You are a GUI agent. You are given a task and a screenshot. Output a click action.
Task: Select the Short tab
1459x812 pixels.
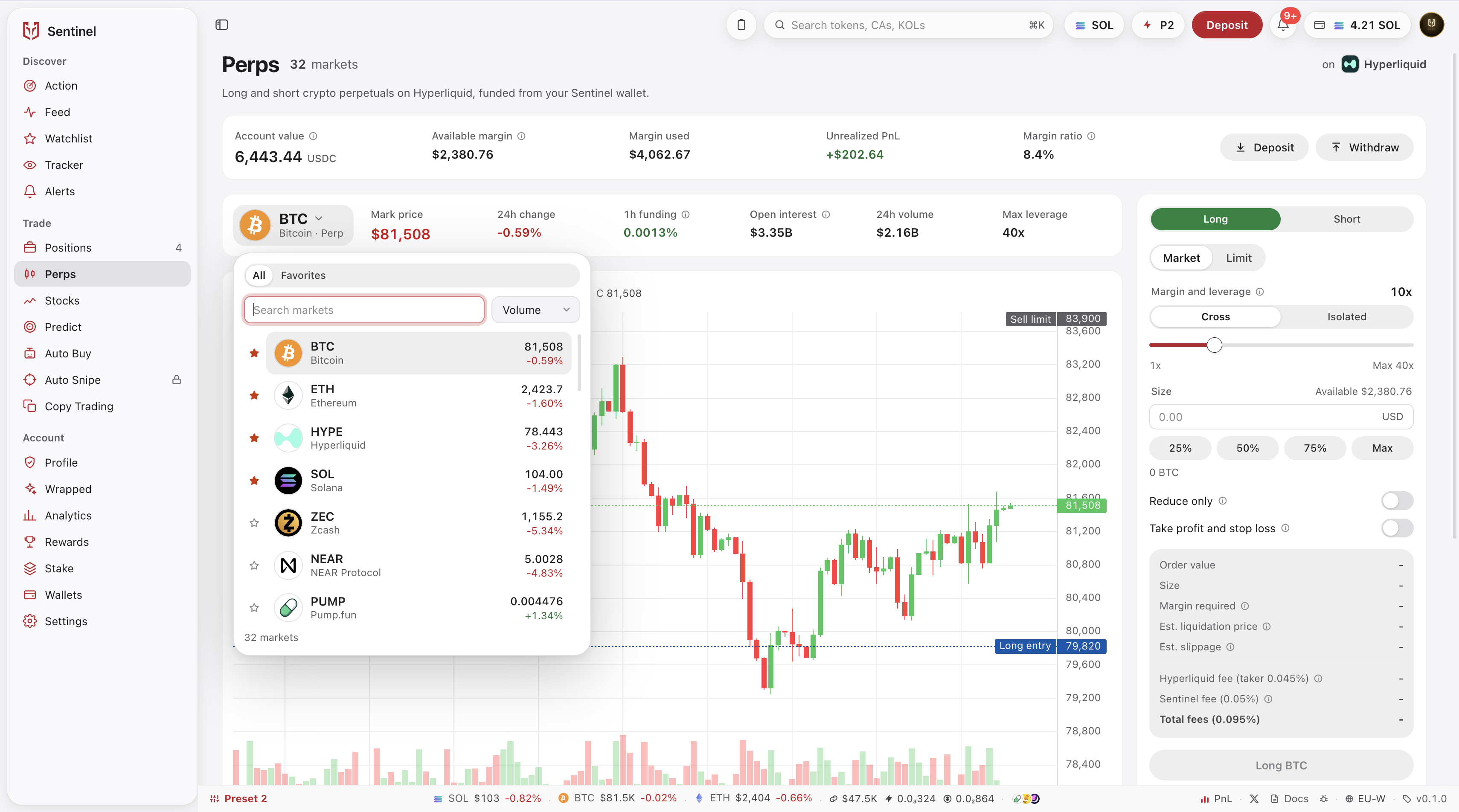[1346, 219]
